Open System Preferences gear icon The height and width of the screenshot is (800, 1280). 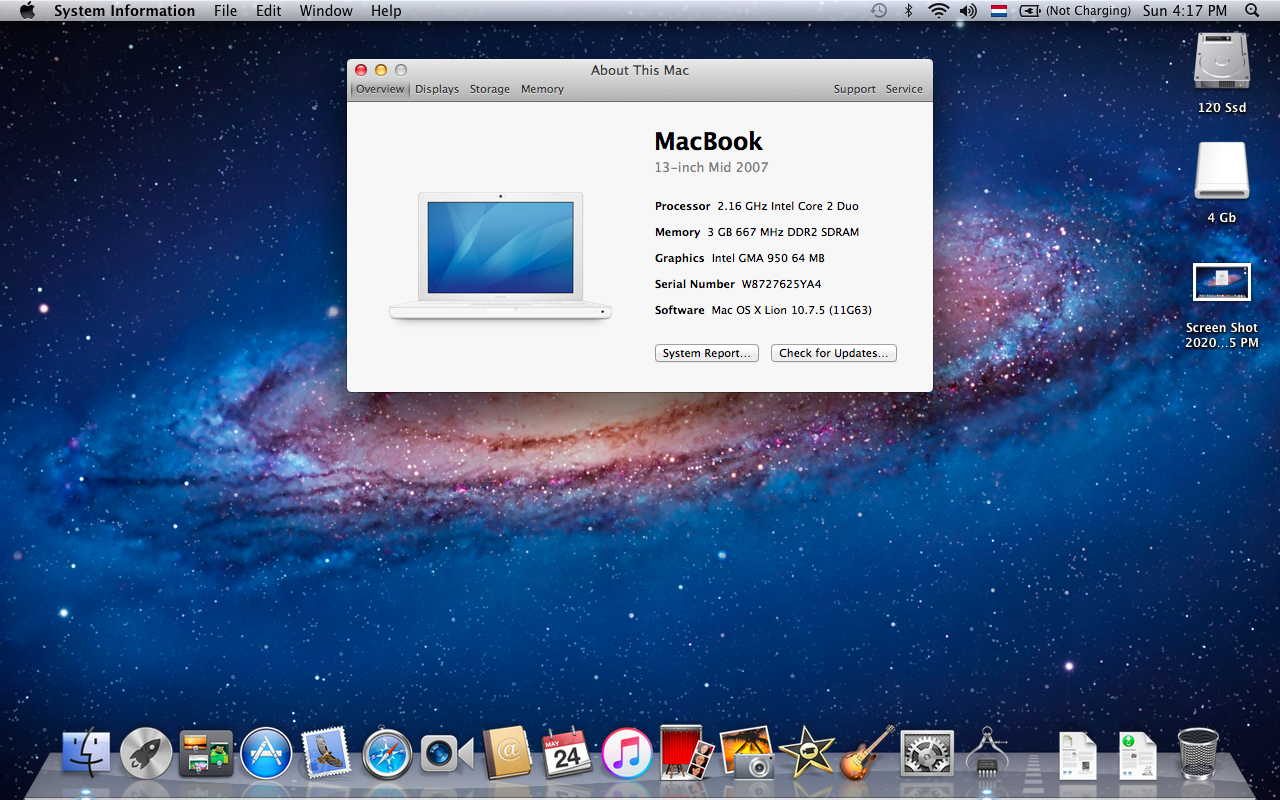coord(927,753)
